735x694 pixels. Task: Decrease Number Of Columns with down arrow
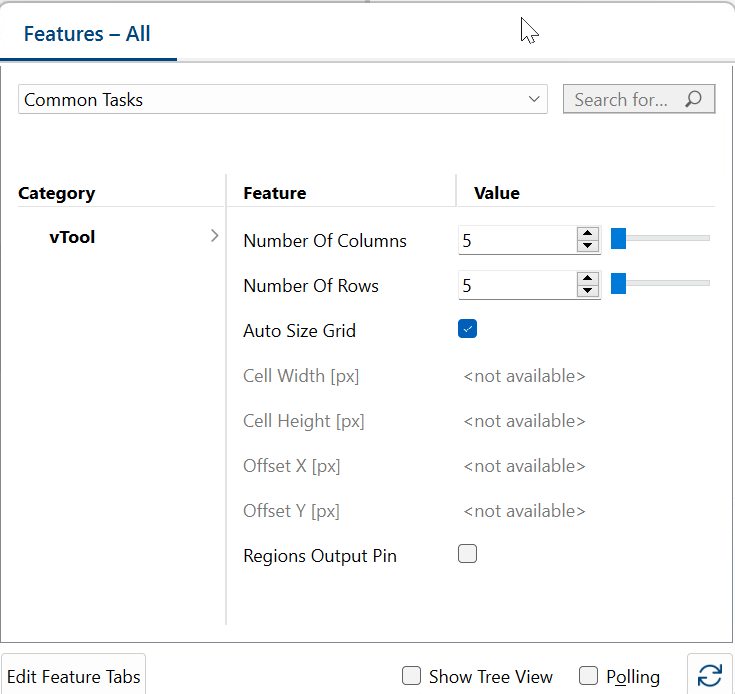point(588,246)
